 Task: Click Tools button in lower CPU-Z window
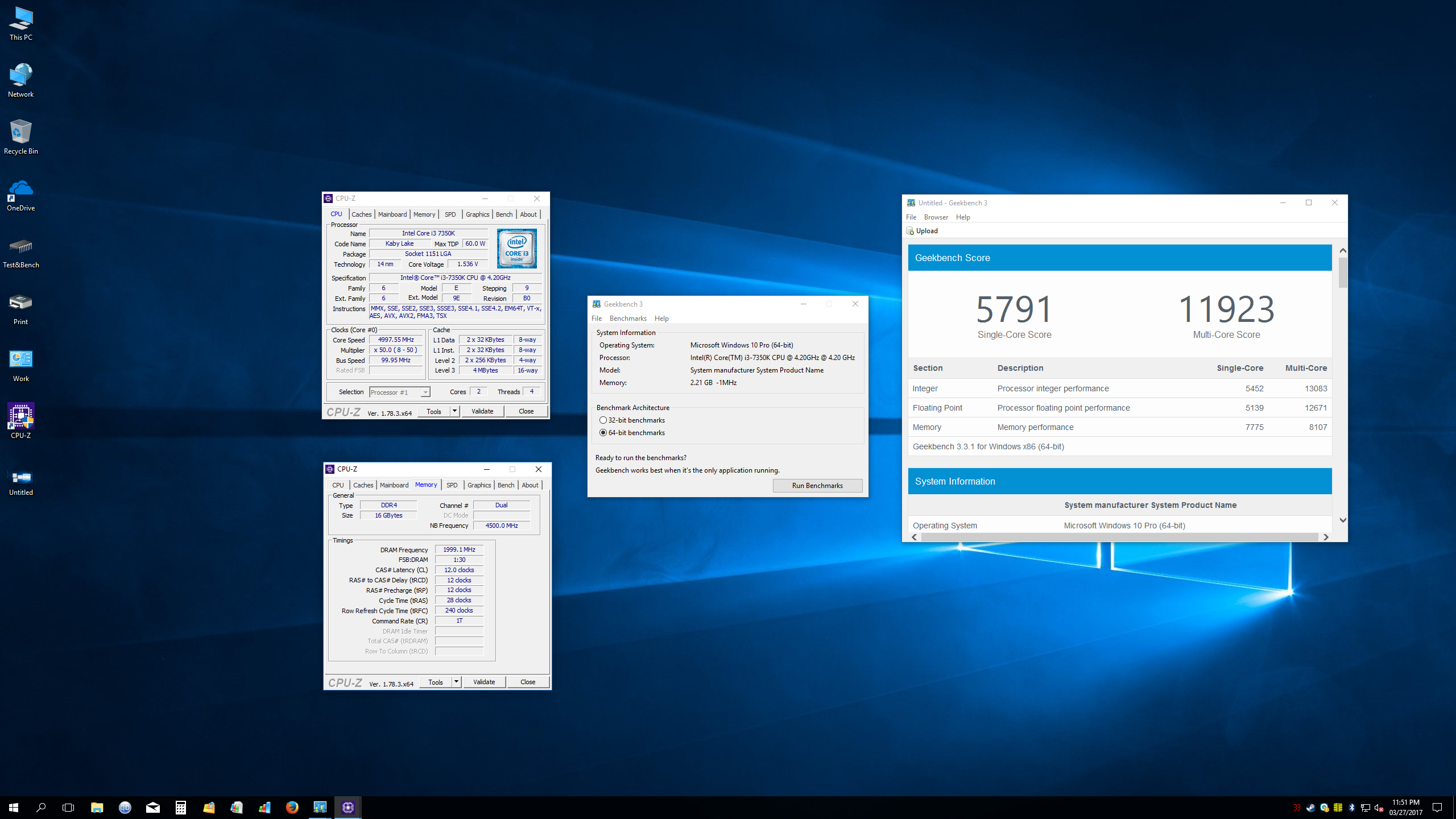pos(436,682)
